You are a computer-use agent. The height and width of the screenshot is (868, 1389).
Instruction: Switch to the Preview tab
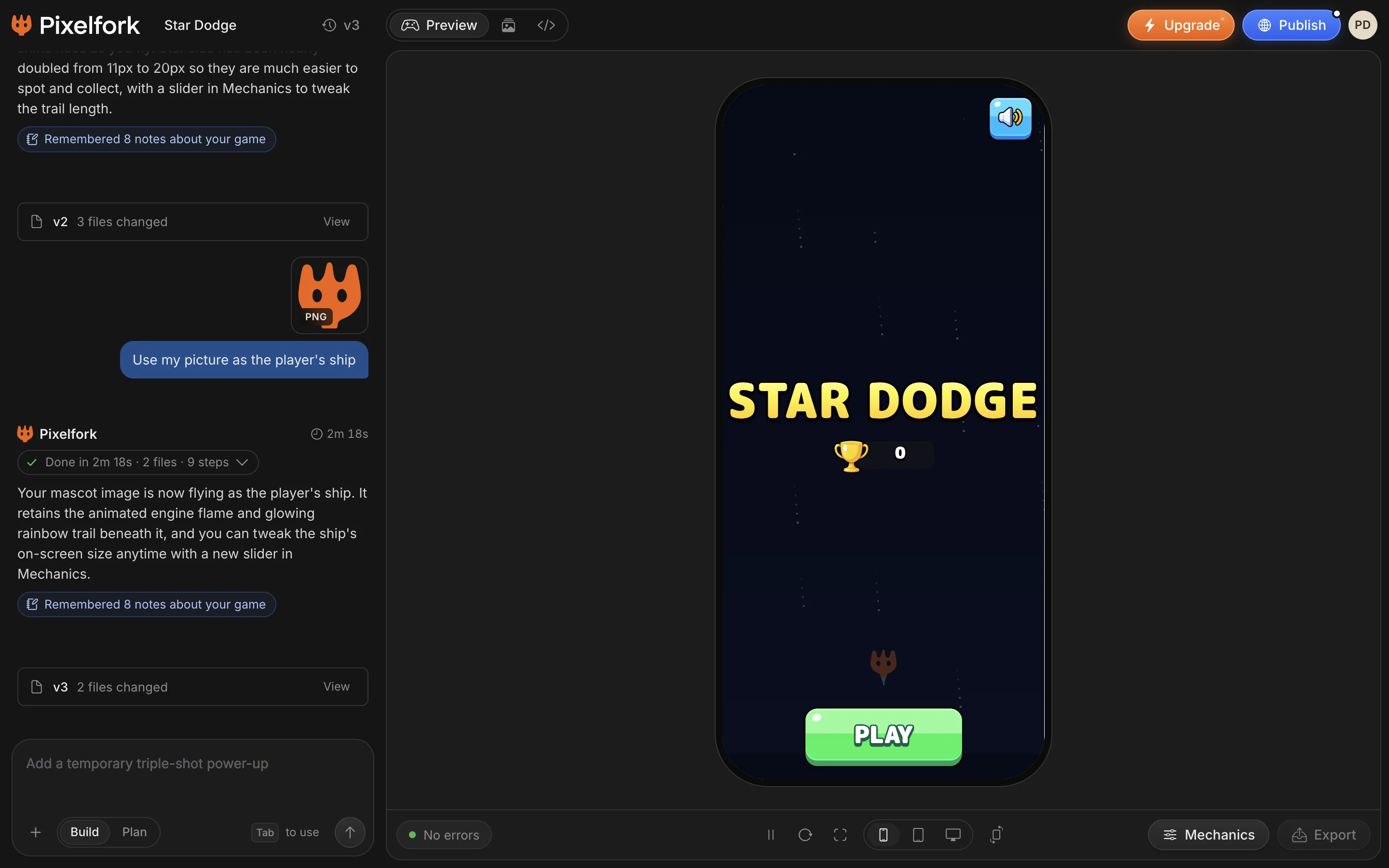pos(439,25)
